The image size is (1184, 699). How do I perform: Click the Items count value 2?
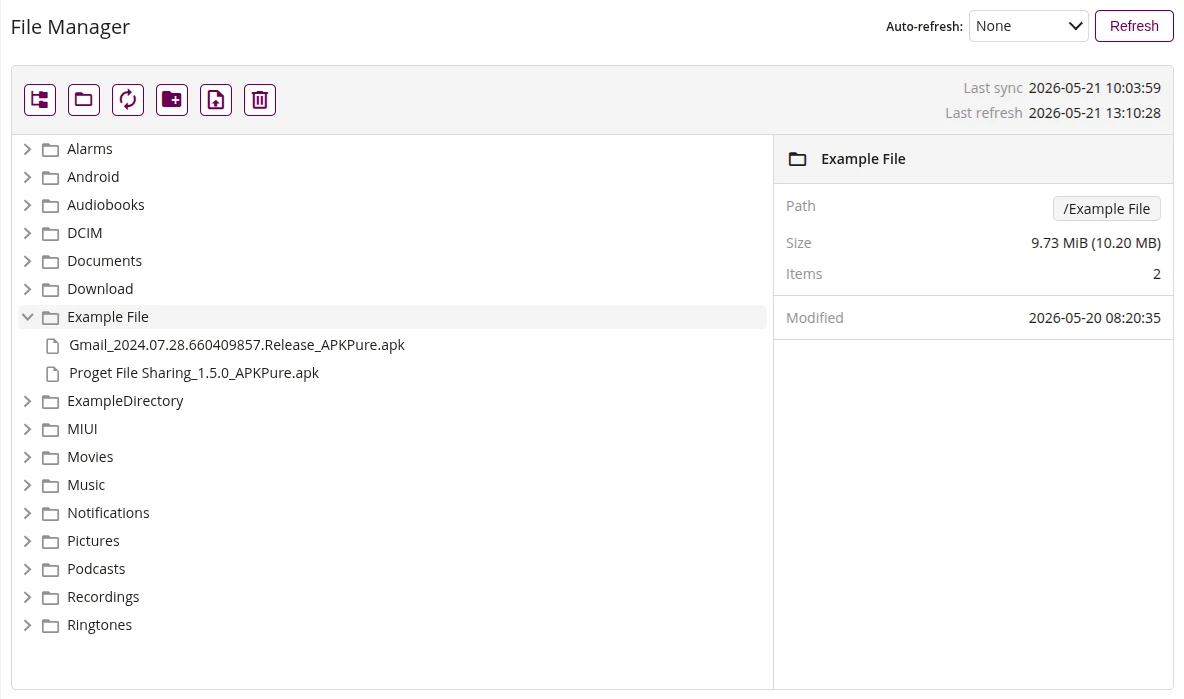(1156, 274)
